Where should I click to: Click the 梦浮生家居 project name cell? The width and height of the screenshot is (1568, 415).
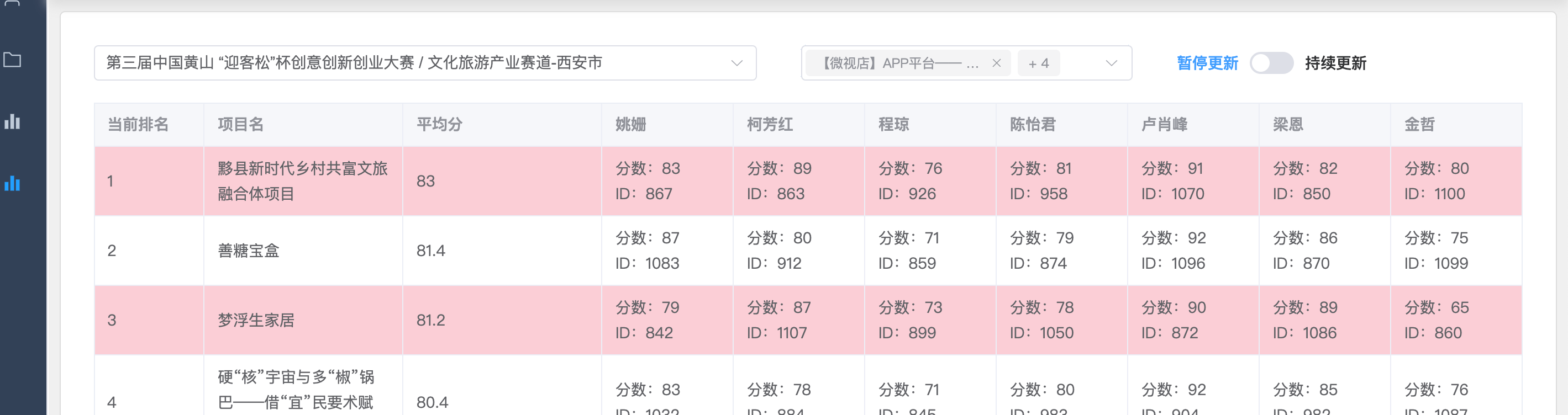(256, 320)
